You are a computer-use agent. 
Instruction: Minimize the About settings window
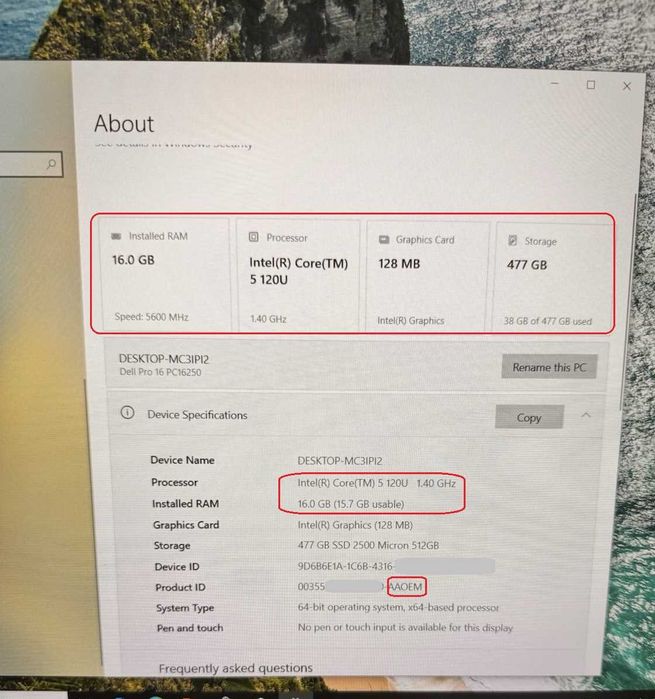(x=555, y=83)
